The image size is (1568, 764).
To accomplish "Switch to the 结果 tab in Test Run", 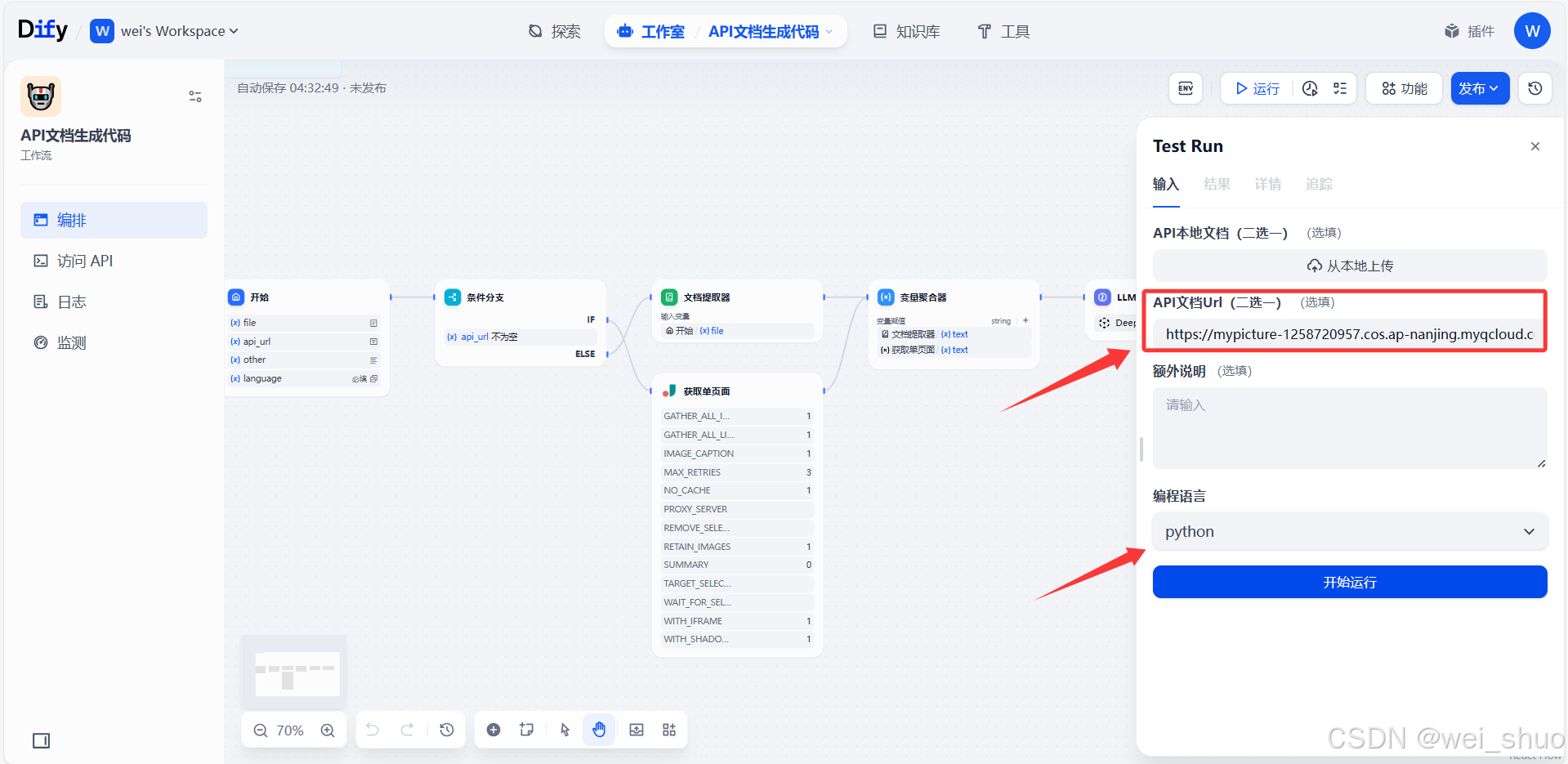I will 1217,185.
